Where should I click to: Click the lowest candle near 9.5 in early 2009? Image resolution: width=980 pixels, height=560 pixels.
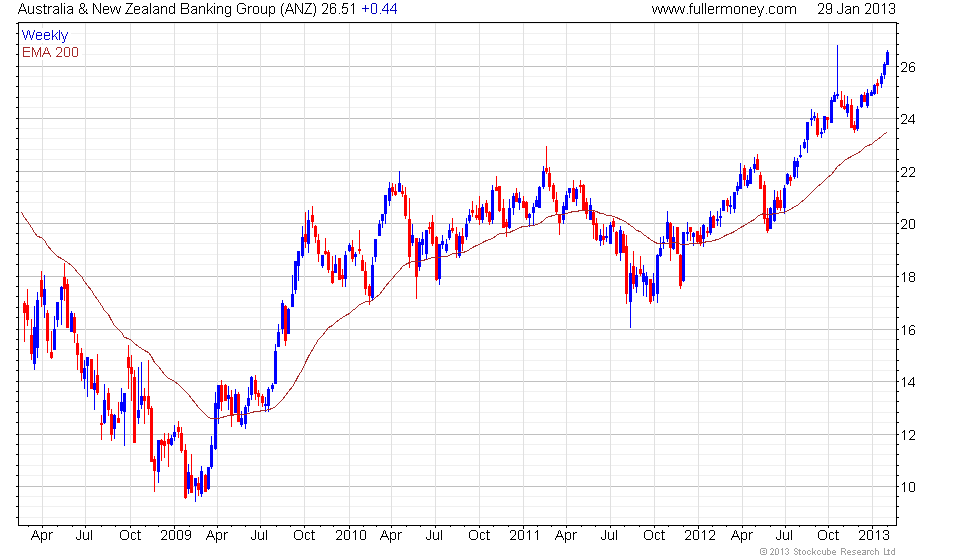[195, 489]
